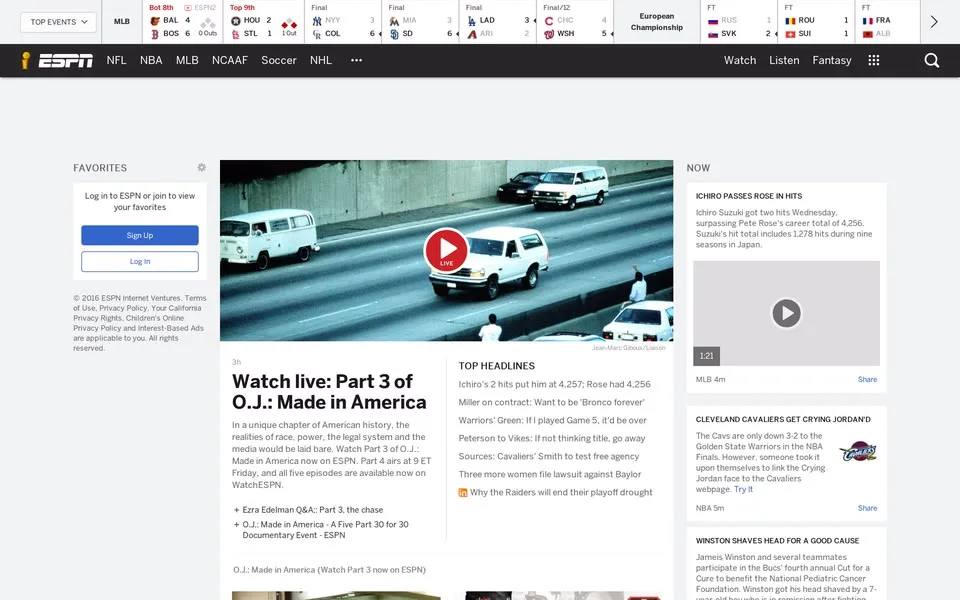The height and width of the screenshot is (600, 960).
Task: Open headline about Ichiro's 2 hits
Action: (554, 384)
